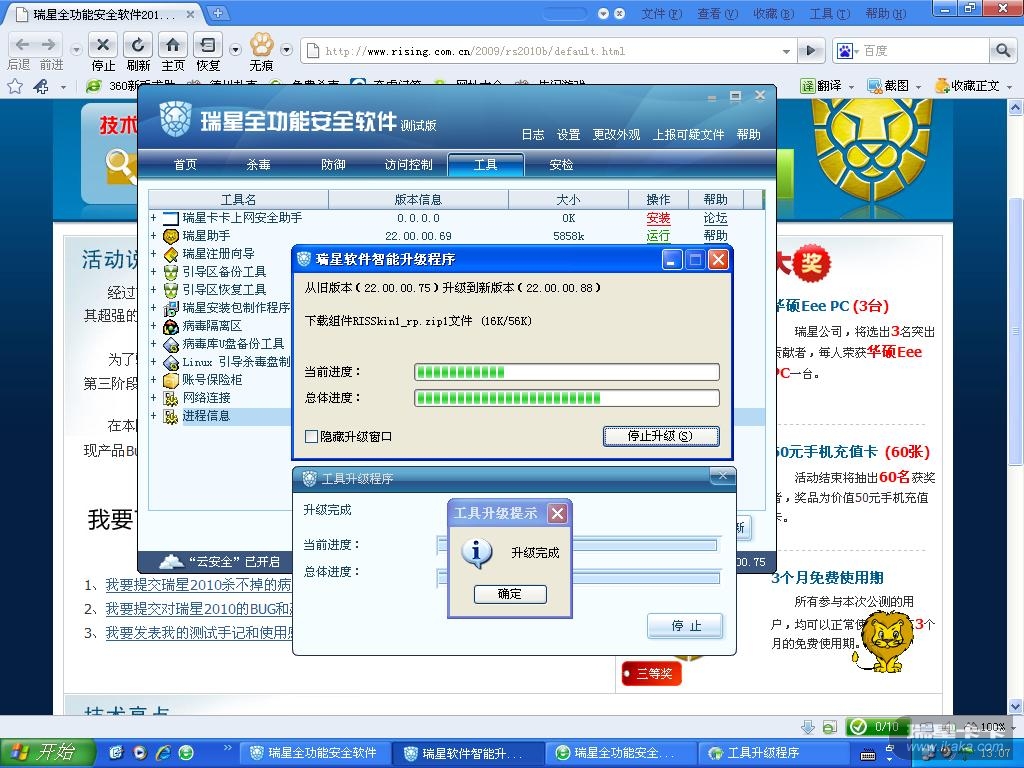Click the 病毒隔离区 icon in tool list
This screenshot has width=1024, height=768.
pos(170,326)
